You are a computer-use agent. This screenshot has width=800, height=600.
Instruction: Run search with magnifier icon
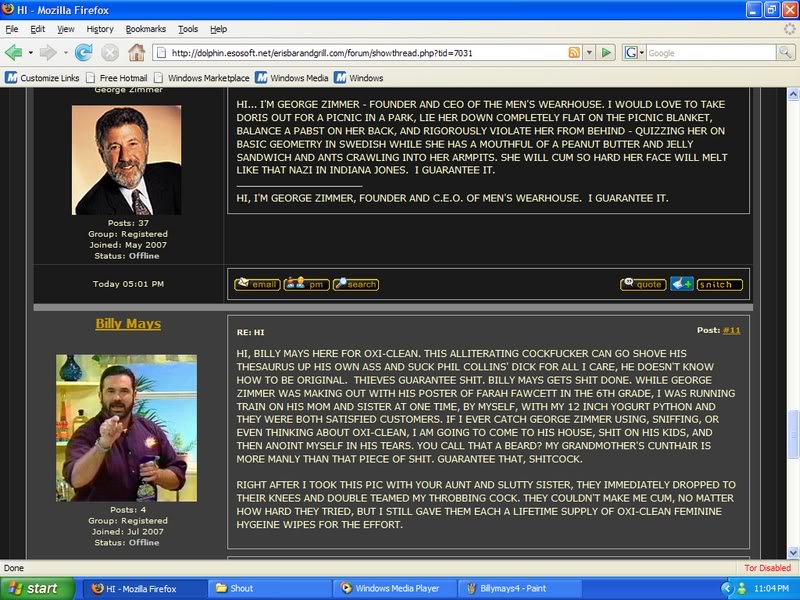coord(785,52)
